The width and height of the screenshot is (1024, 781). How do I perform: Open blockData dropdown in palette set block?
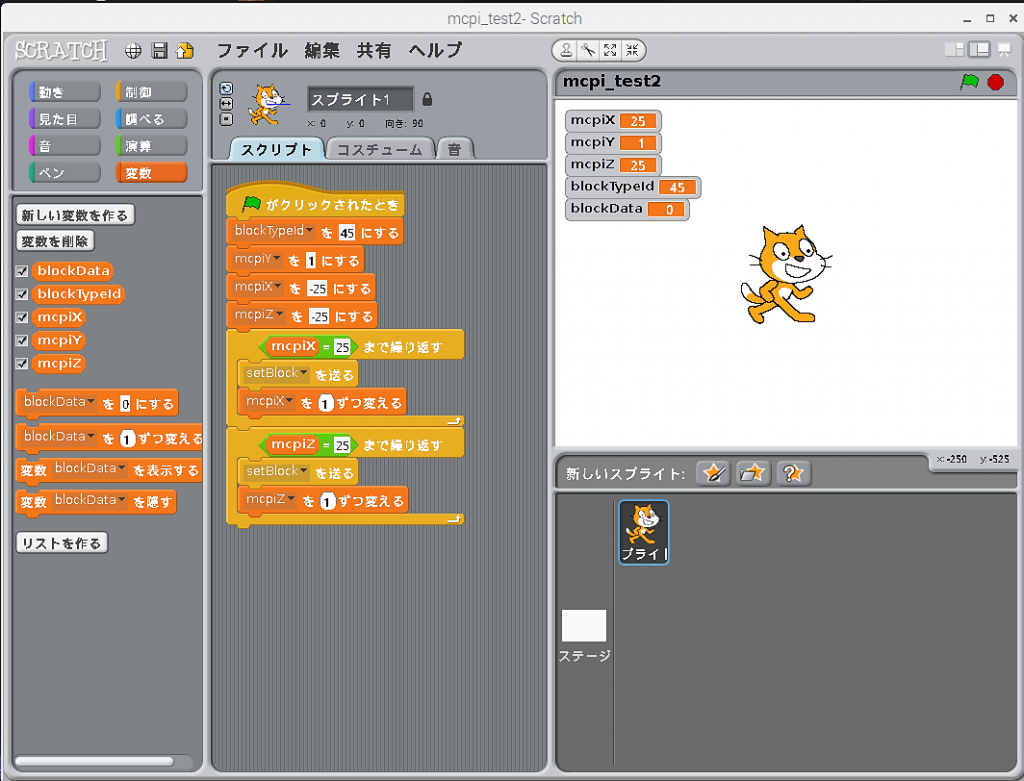(x=91, y=402)
